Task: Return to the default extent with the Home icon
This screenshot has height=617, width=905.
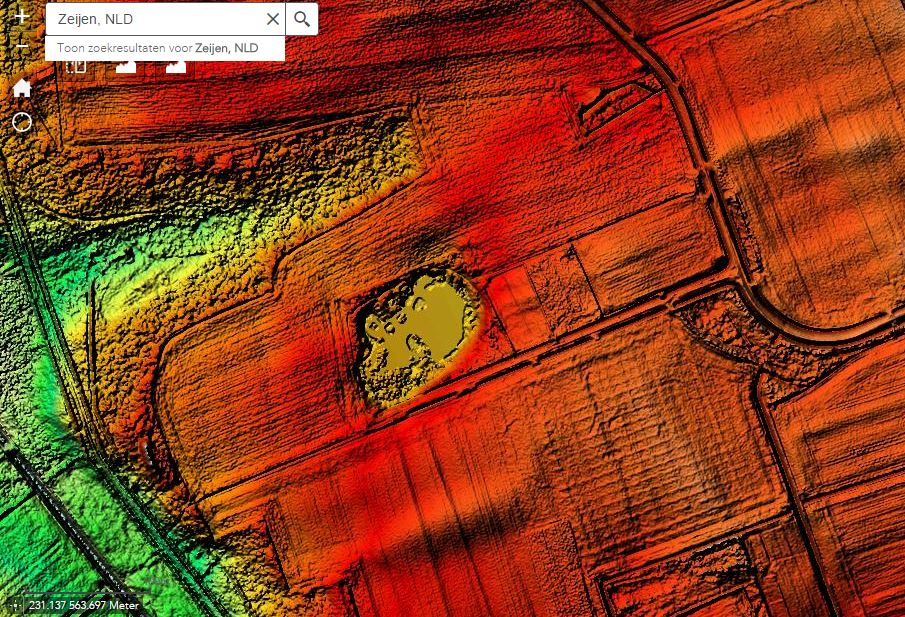Action: (22, 88)
